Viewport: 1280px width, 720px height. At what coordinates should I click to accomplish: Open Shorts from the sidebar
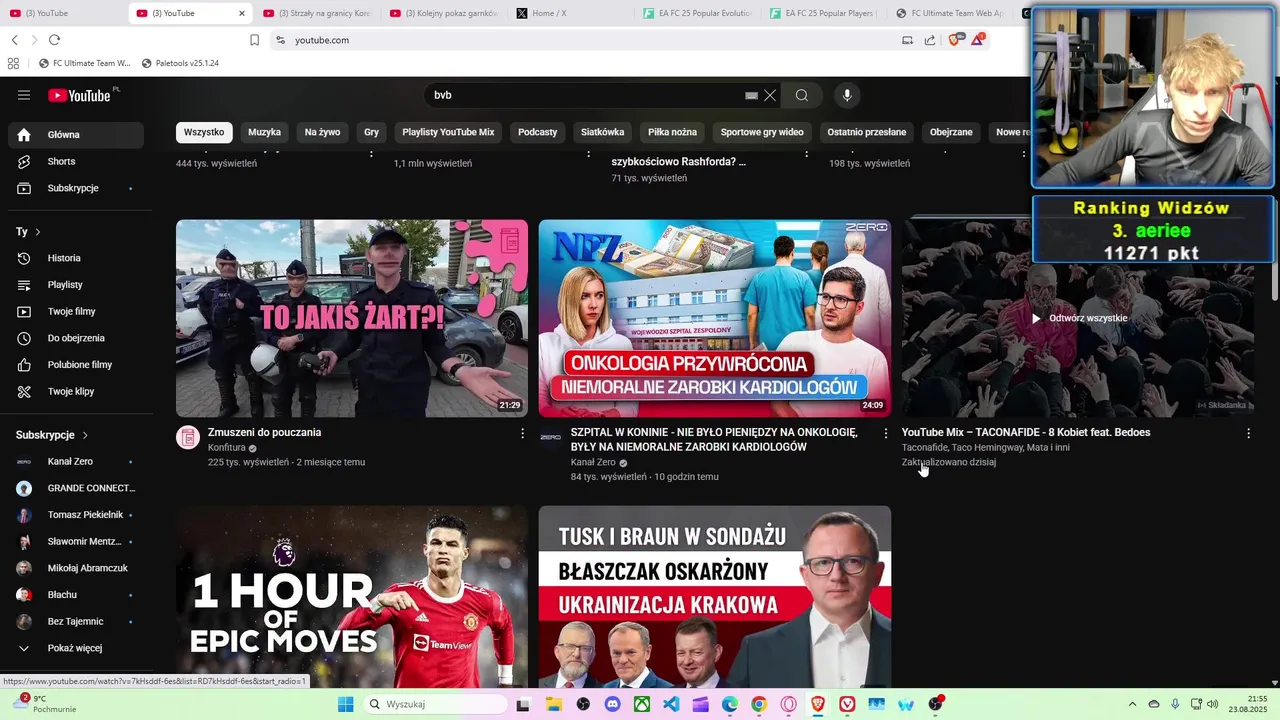76,161
